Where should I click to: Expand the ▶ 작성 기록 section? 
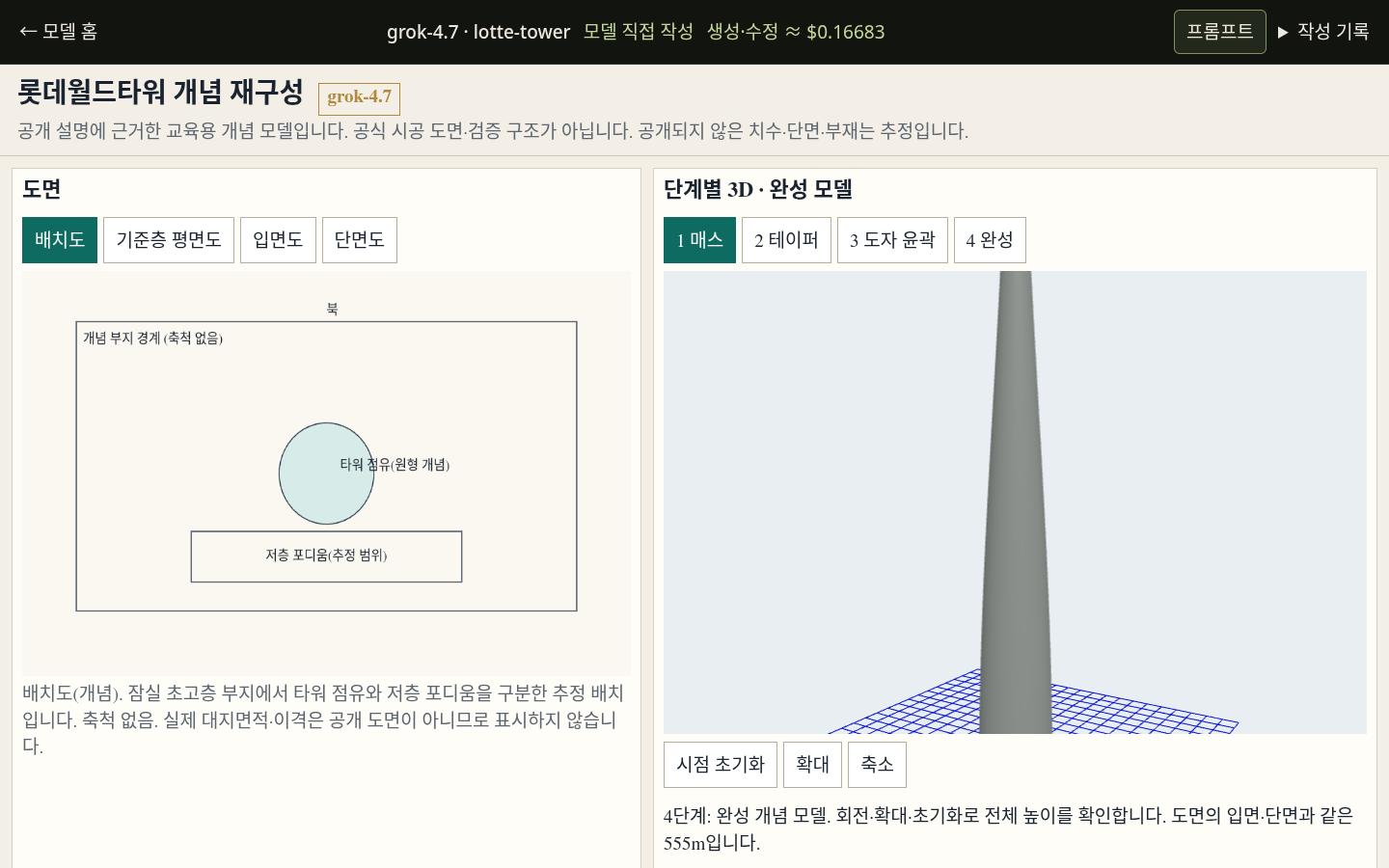click(1323, 32)
